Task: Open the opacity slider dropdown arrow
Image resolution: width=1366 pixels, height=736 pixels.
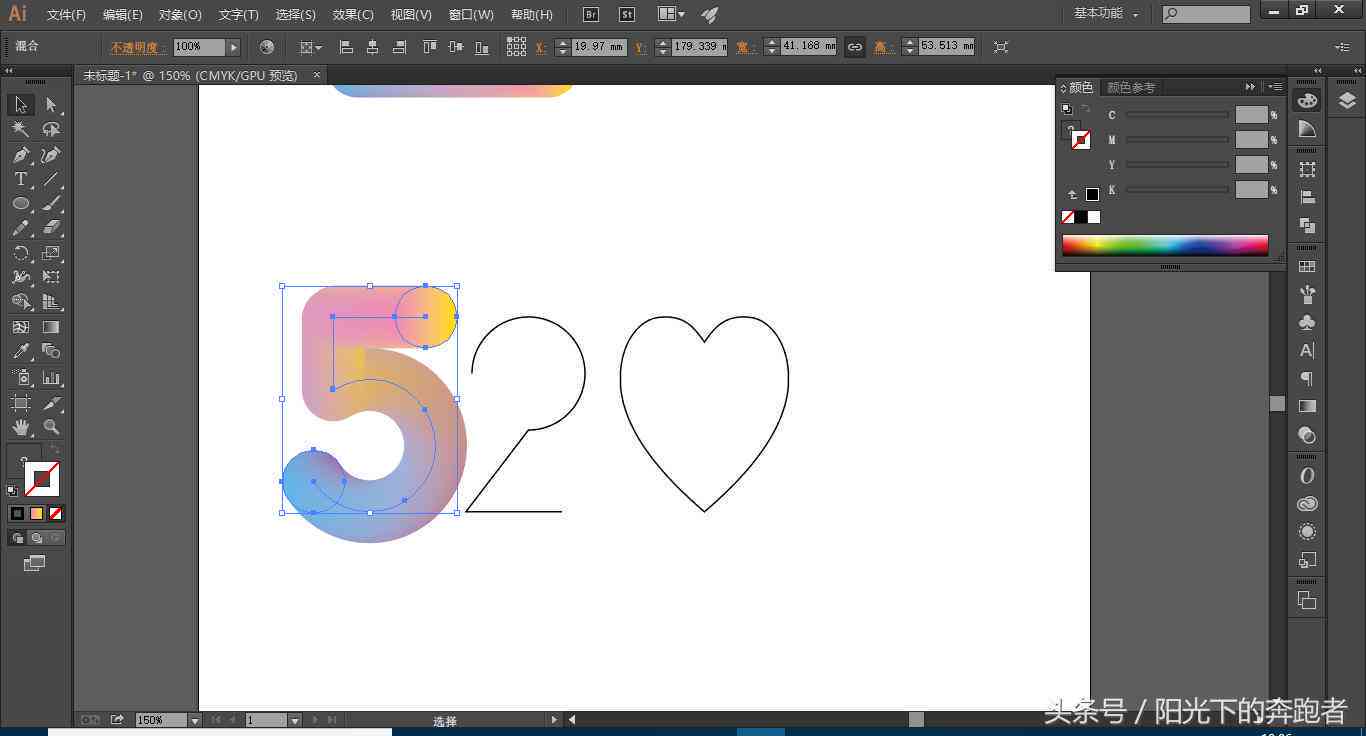Action: pyautogui.click(x=234, y=47)
